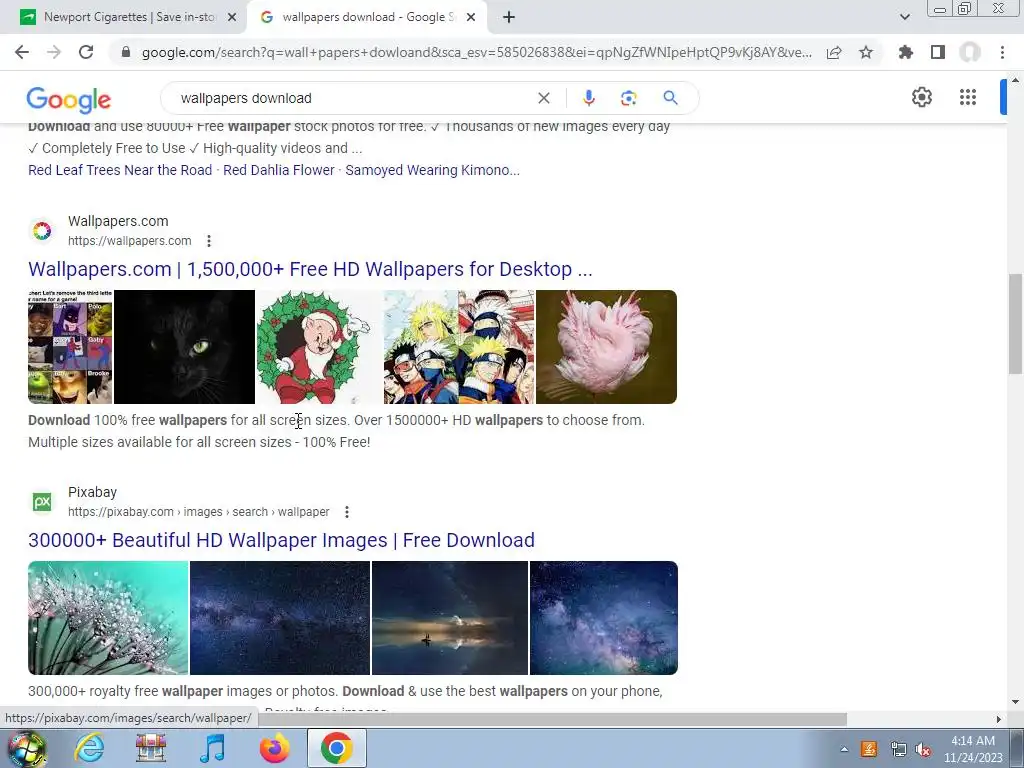View site security lock info
Screen dimensions: 1024x768
pyautogui.click(x=126, y=52)
